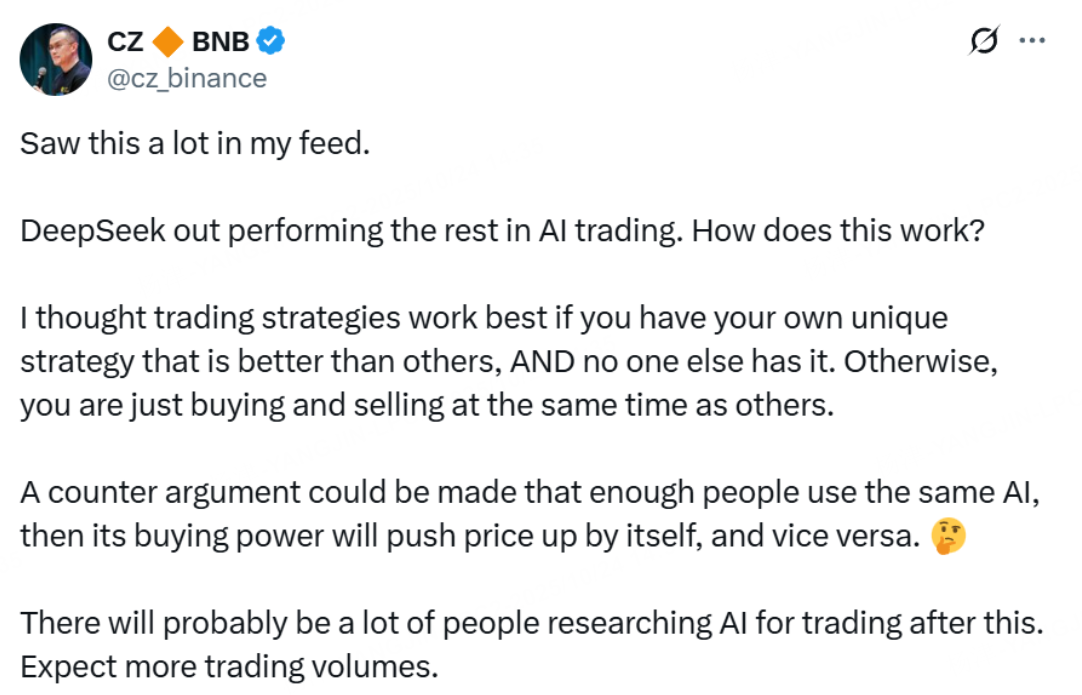This screenshot has height=695, width=1082.
Task: Click the capitalized word "AND"
Action: (543, 362)
